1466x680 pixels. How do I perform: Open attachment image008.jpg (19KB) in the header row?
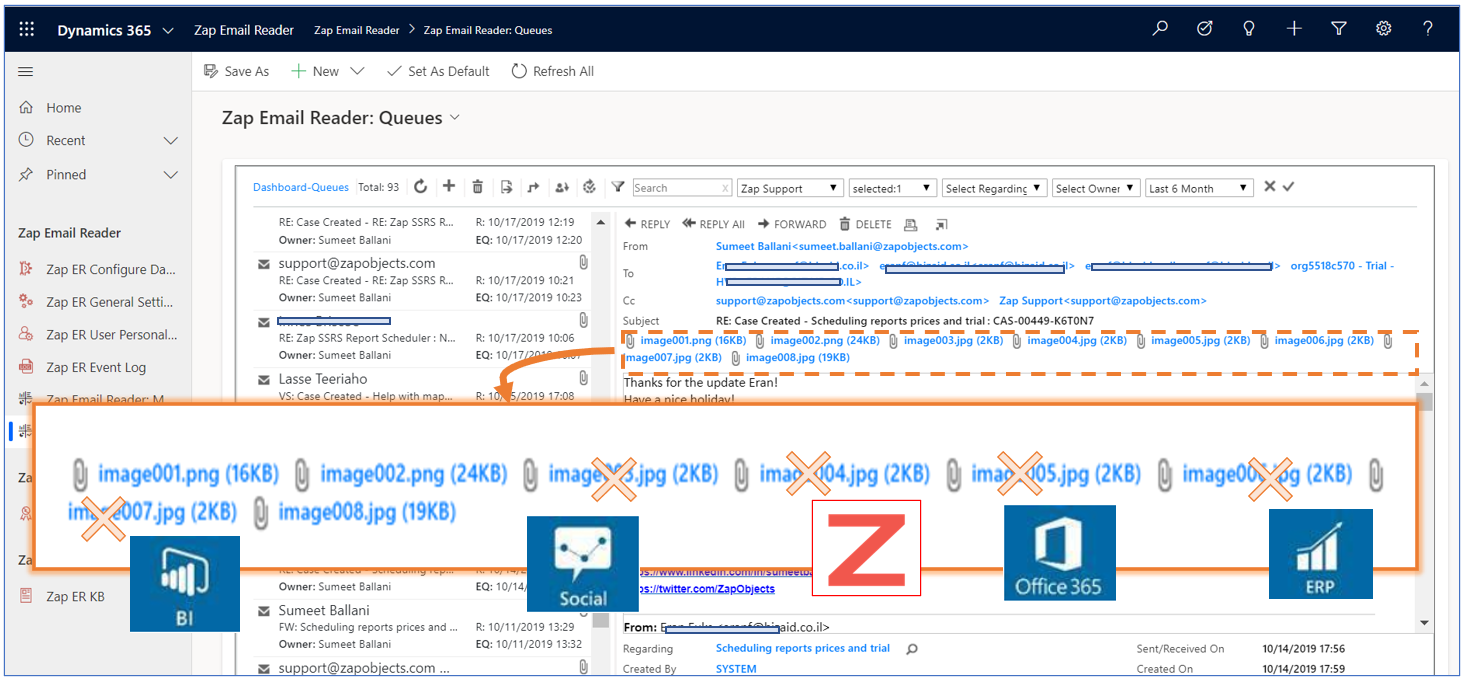point(798,358)
